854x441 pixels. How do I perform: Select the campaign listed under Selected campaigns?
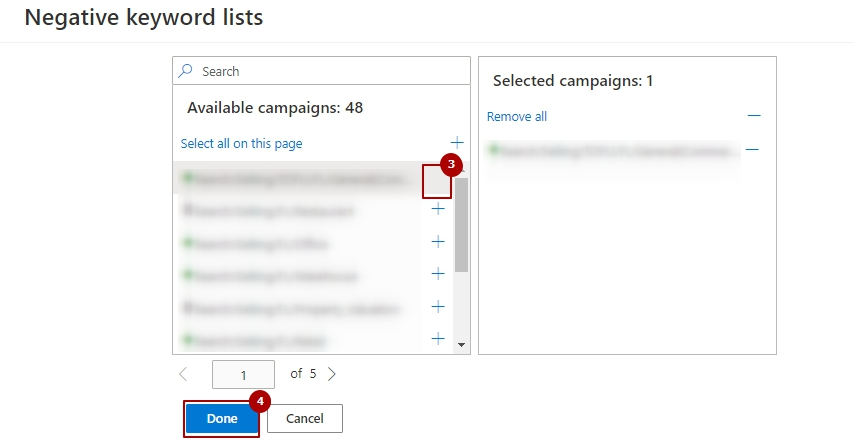pyautogui.click(x=614, y=151)
